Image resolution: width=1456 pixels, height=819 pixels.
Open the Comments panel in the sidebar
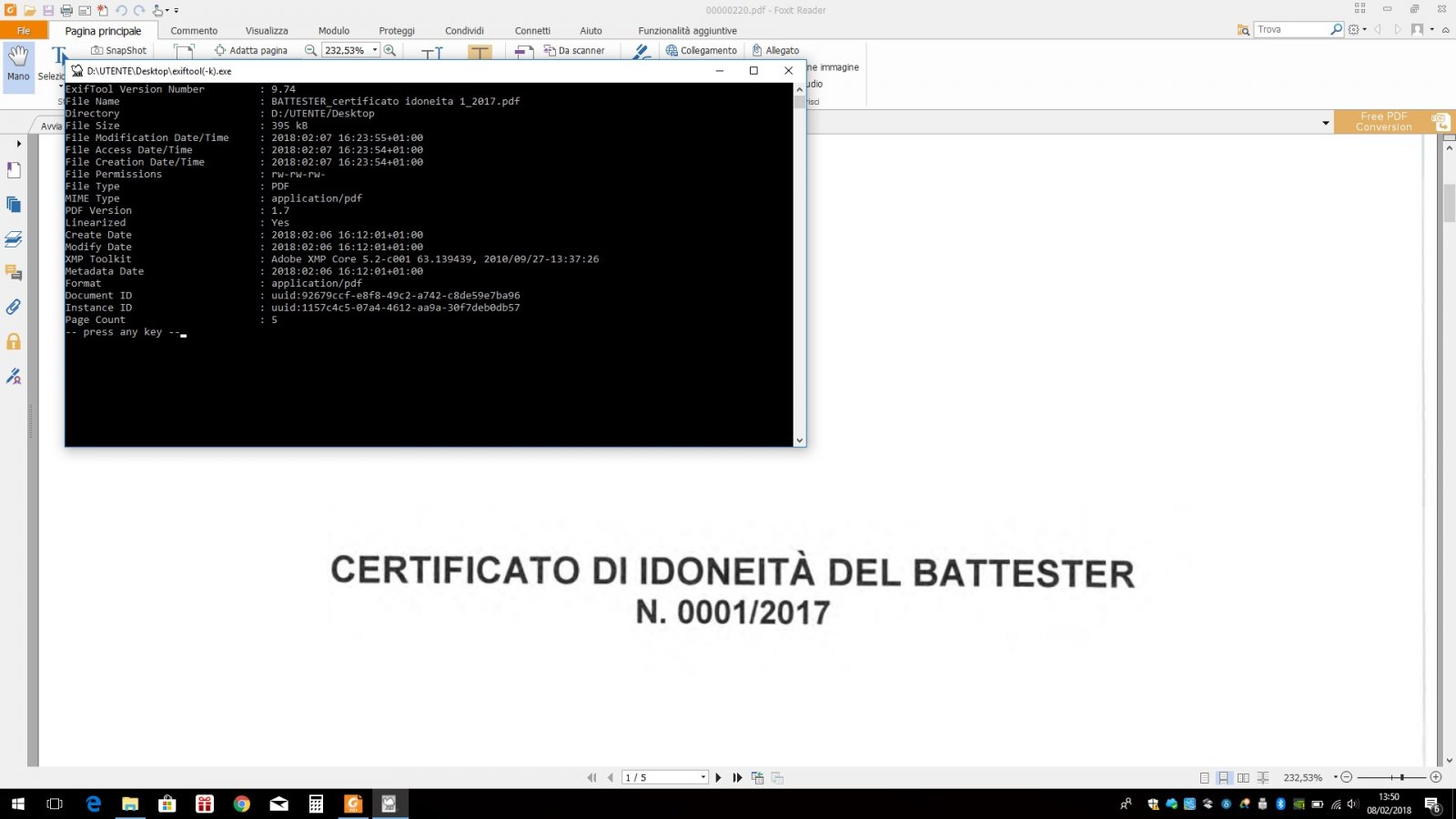coord(14,273)
